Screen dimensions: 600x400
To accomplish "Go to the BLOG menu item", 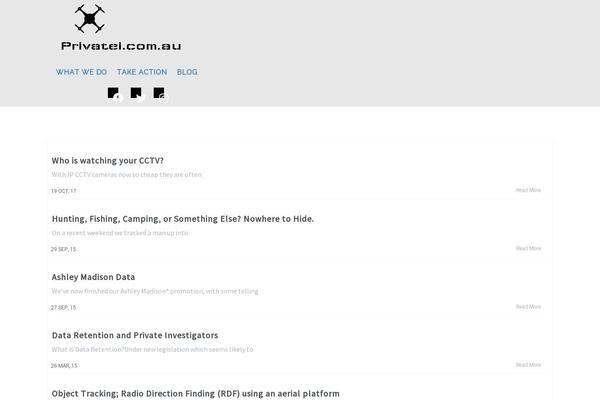I will coord(187,72).
